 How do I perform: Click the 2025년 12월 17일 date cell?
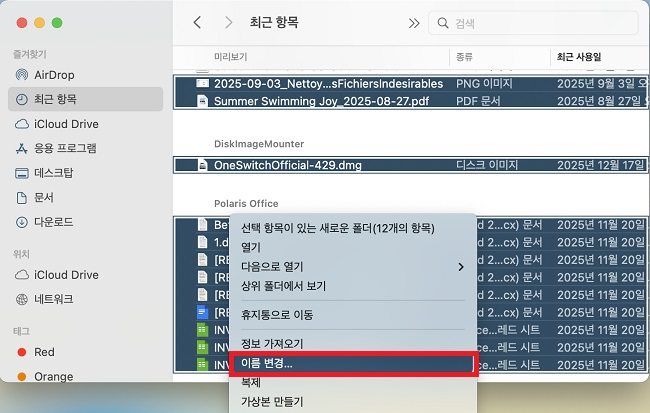pos(601,165)
